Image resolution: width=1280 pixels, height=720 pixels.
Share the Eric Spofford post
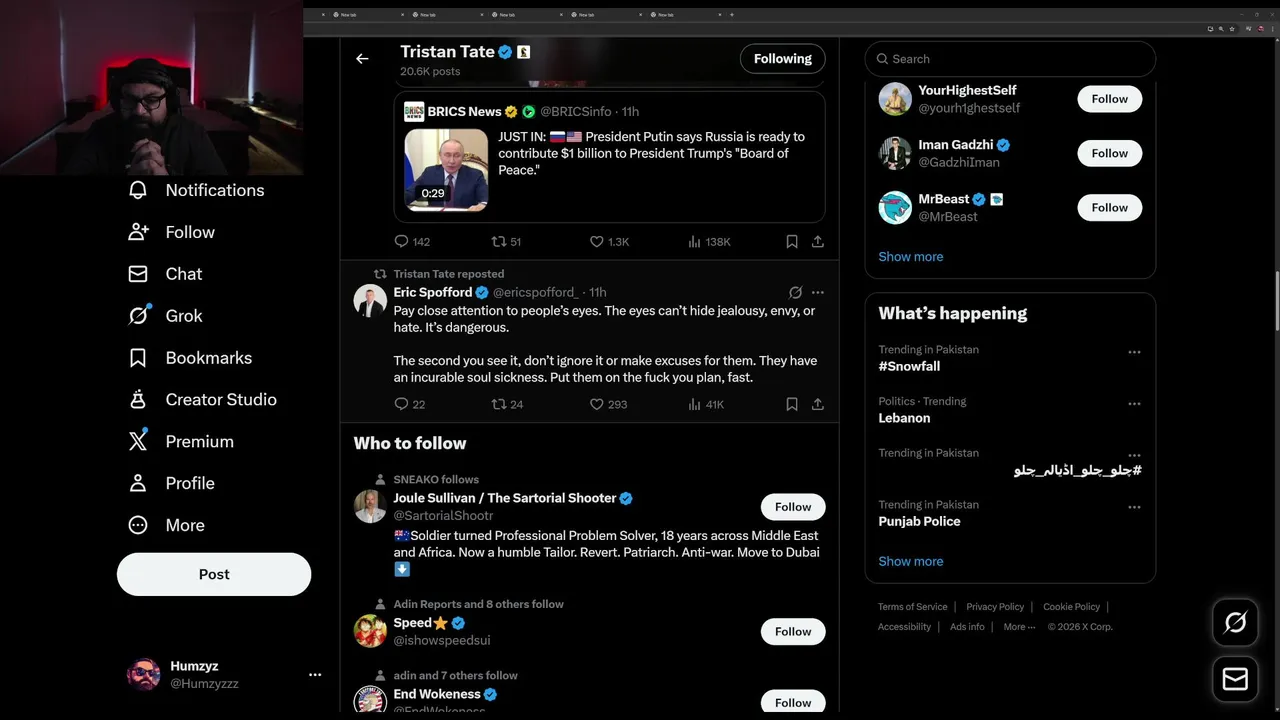point(817,405)
